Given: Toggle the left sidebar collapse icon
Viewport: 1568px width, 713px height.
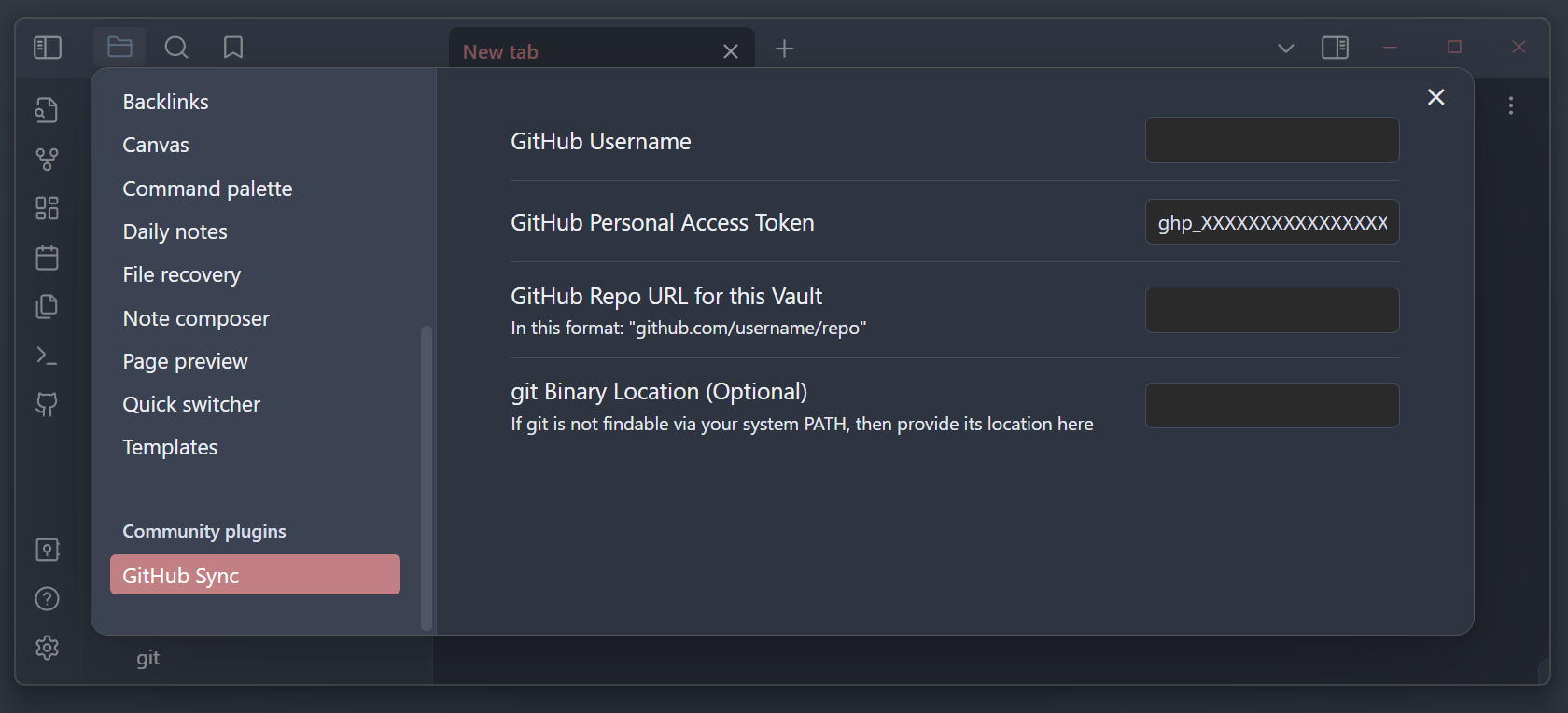Looking at the screenshot, I should click(48, 48).
